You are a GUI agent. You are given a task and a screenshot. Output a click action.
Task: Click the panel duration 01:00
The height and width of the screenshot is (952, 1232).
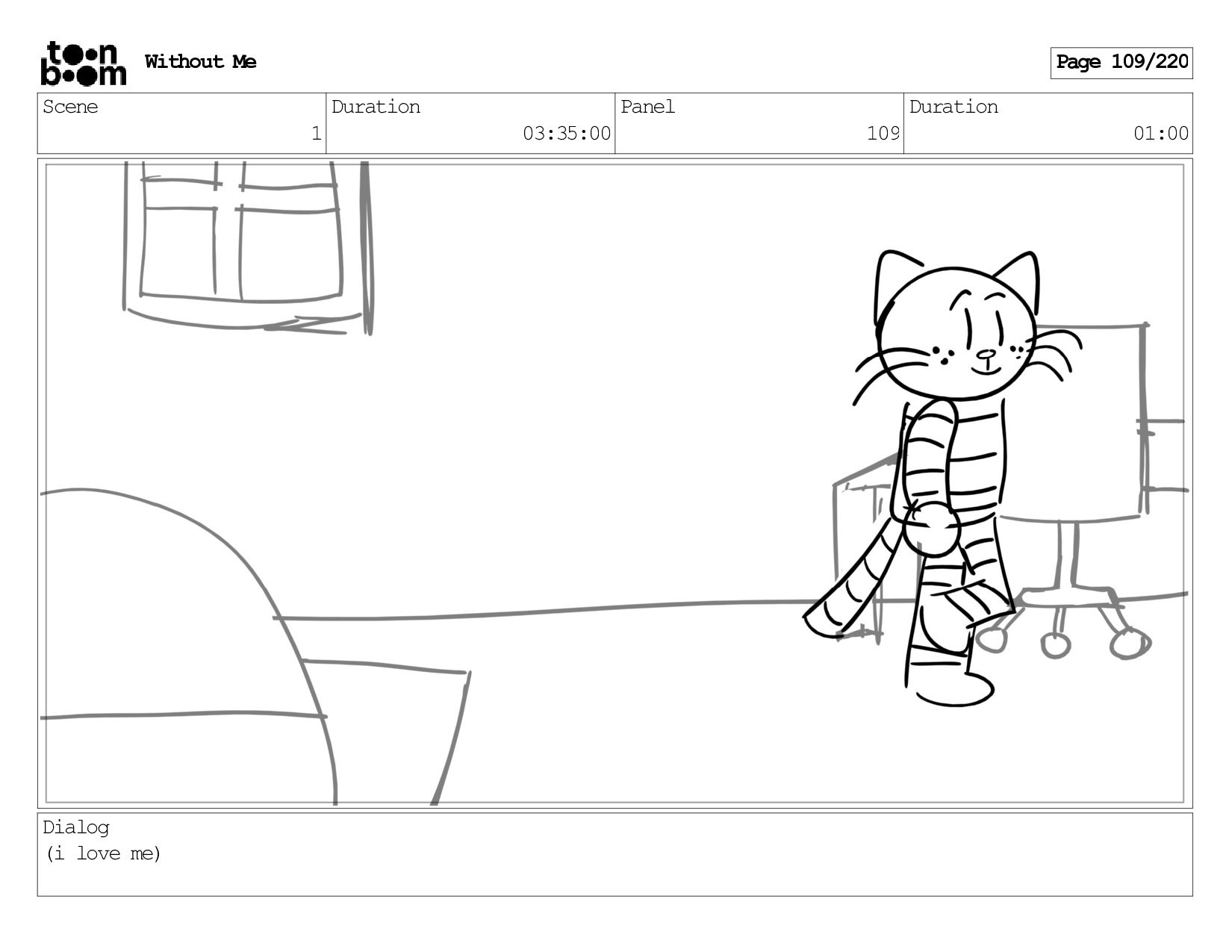pos(1161,134)
